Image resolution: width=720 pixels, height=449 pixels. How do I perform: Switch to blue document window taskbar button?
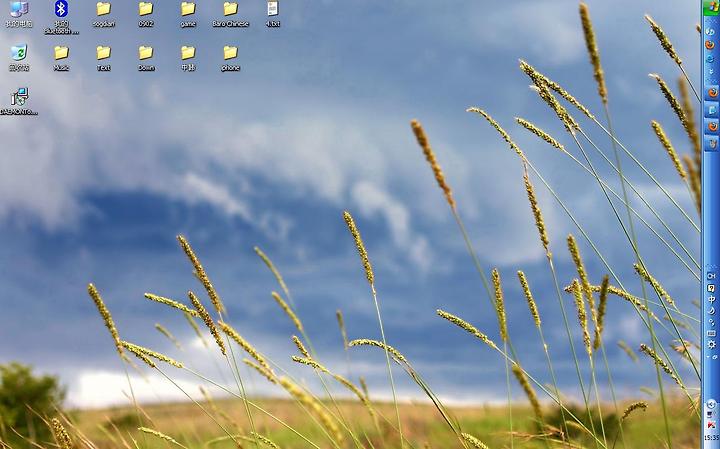click(712, 110)
